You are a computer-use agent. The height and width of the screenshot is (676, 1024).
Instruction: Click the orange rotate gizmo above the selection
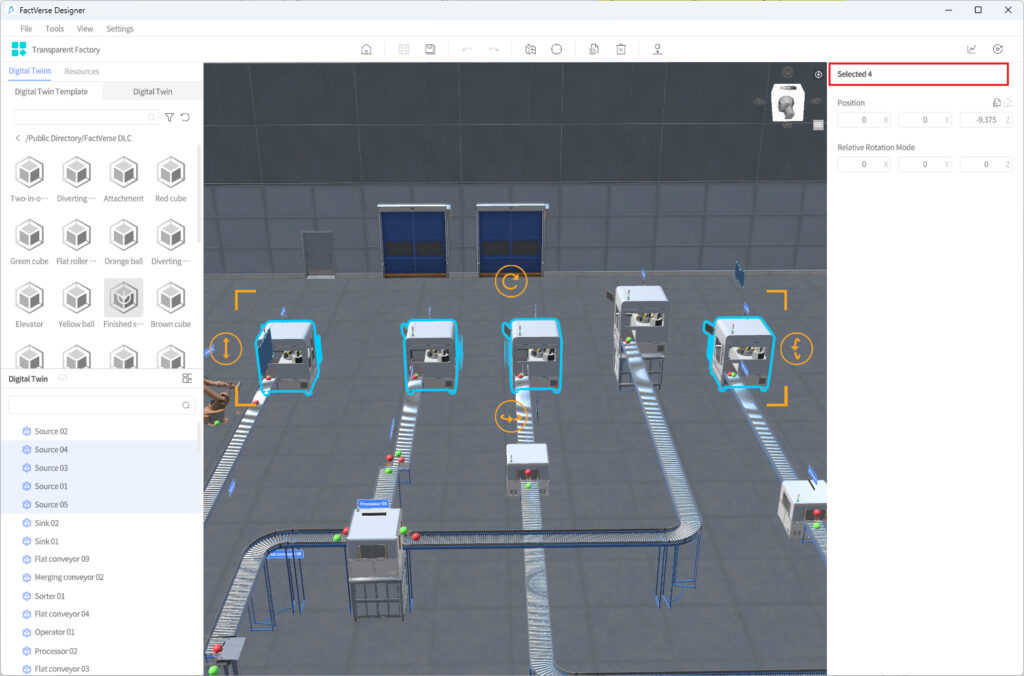[511, 282]
